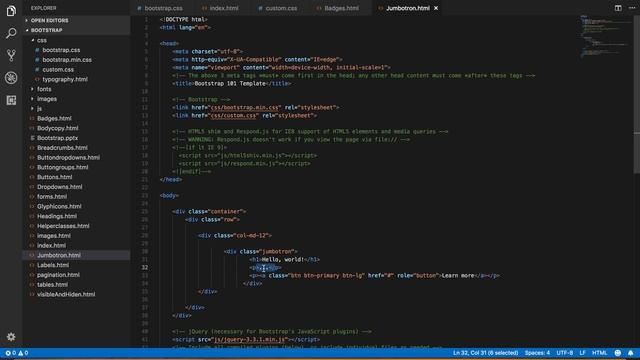Image resolution: width=640 pixels, height=360 pixels.
Task: Click the EXPLORER panel title
Action: (44, 8)
